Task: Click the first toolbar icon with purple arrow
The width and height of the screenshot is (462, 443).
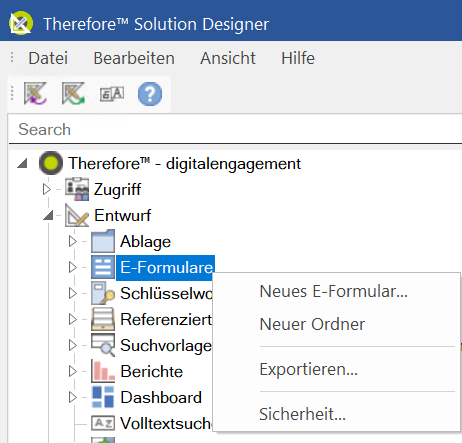Action: (x=35, y=94)
